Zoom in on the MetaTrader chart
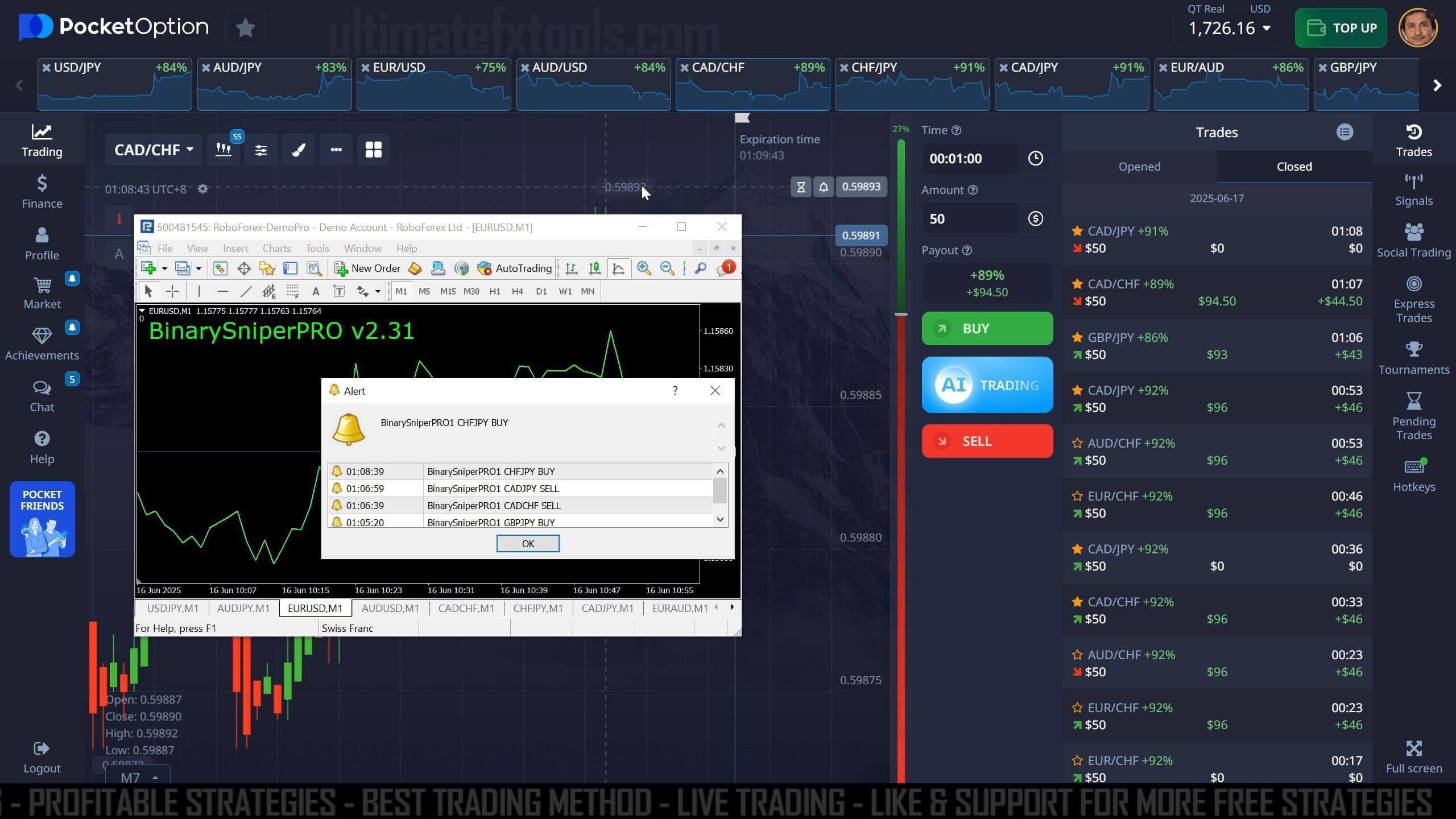The height and width of the screenshot is (819, 1456). [x=643, y=268]
